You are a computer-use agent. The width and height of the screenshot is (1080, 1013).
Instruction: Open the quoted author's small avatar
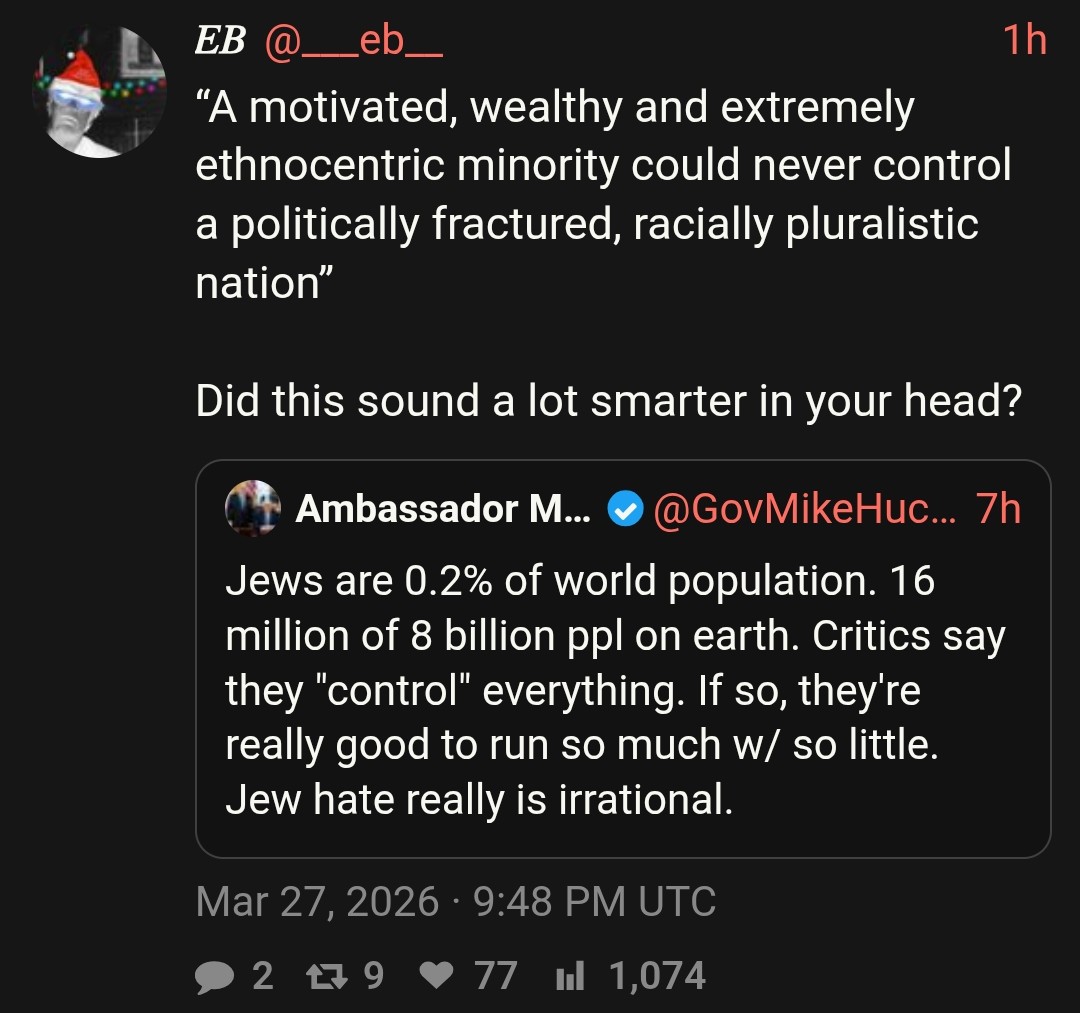click(x=253, y=509)
